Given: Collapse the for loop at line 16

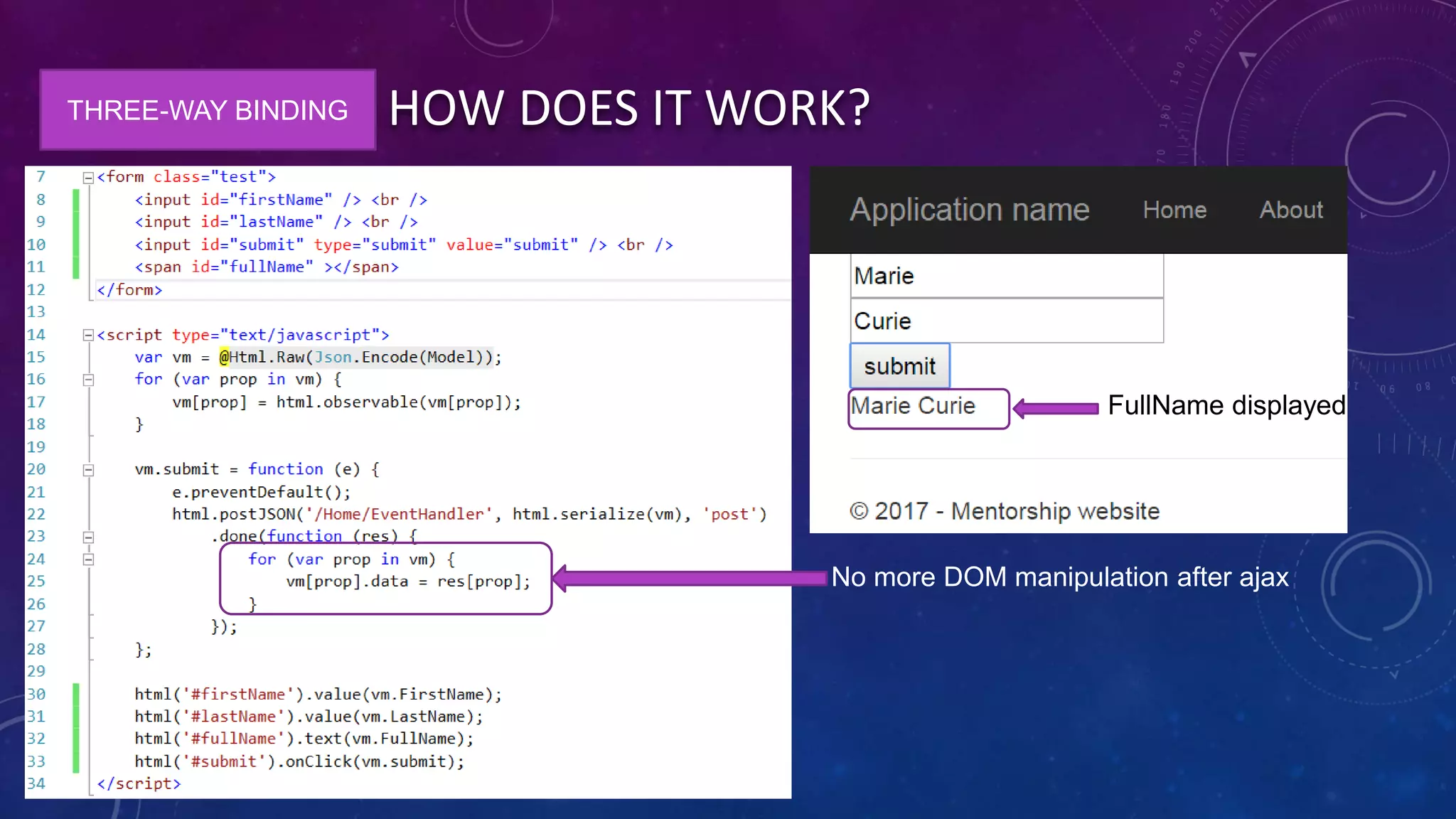Looking at the screenshot, I should (x=88, y=380).
